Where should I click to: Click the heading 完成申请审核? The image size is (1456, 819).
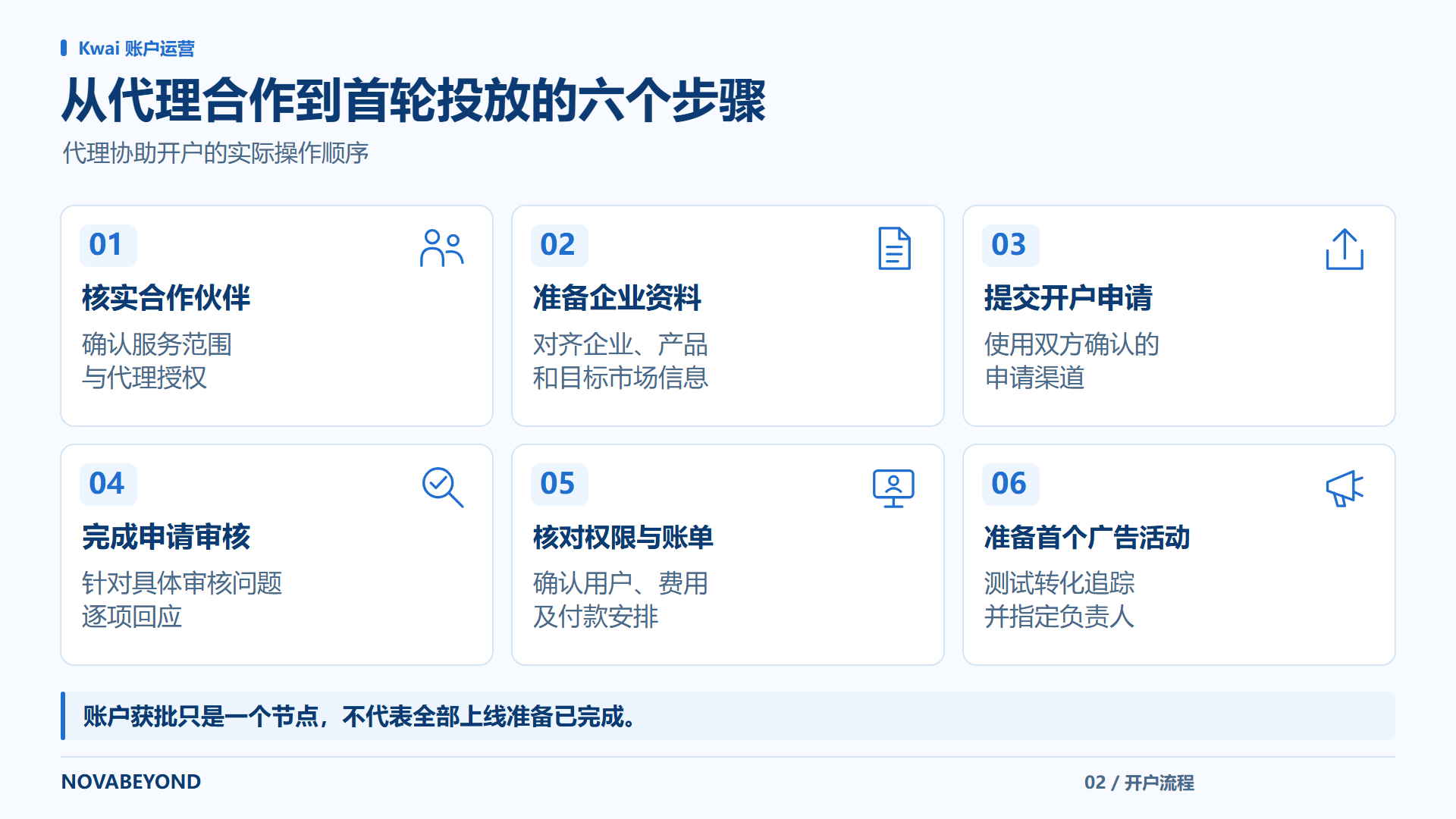click(166, 537)
